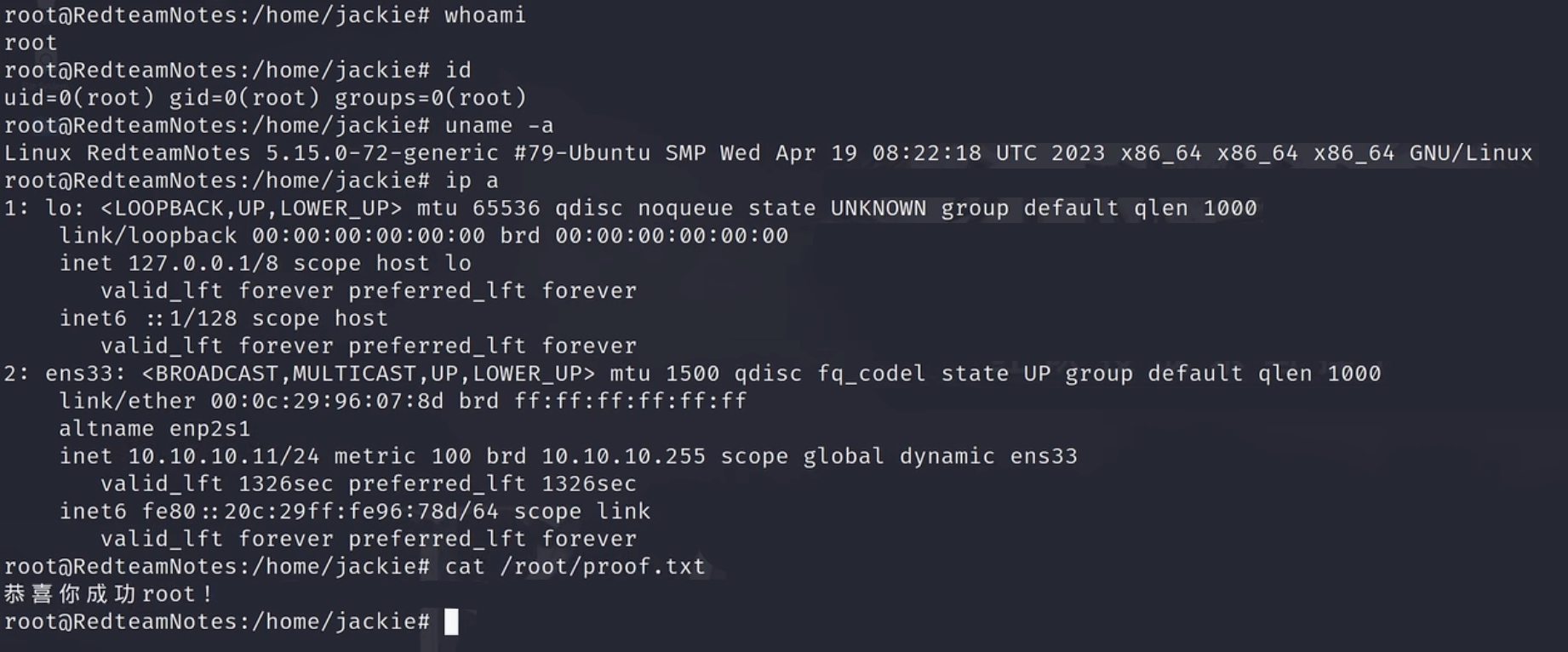Click the MAC address 00:0c:29:96:07:8d
The height and width of the screenshot is (652, 1568).
click(327, 401)
